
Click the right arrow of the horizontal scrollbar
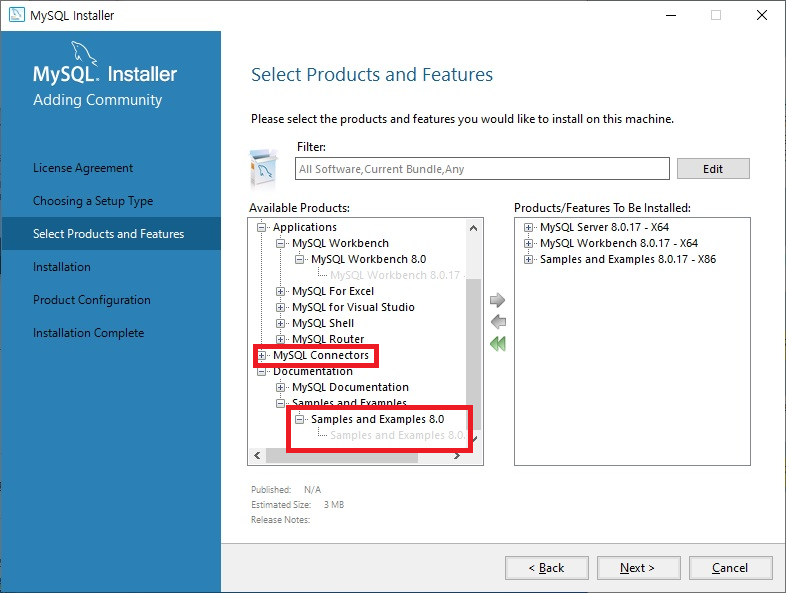[x=457, y=456]
